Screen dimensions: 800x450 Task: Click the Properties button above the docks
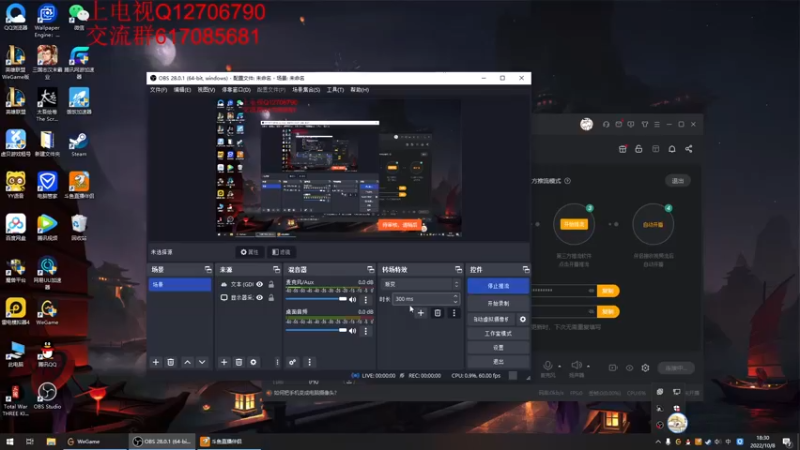(249, 252)
